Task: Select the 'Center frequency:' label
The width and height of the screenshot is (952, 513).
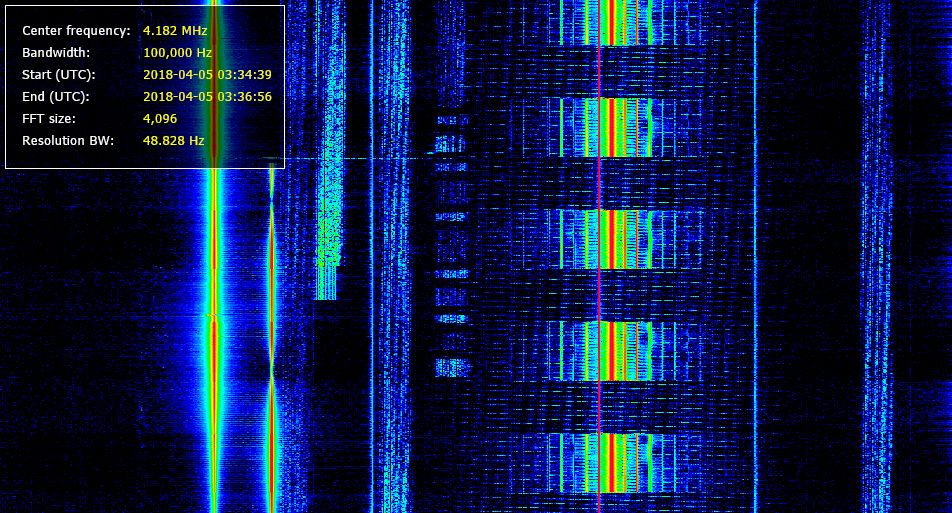Action: (x=76, y=31)
